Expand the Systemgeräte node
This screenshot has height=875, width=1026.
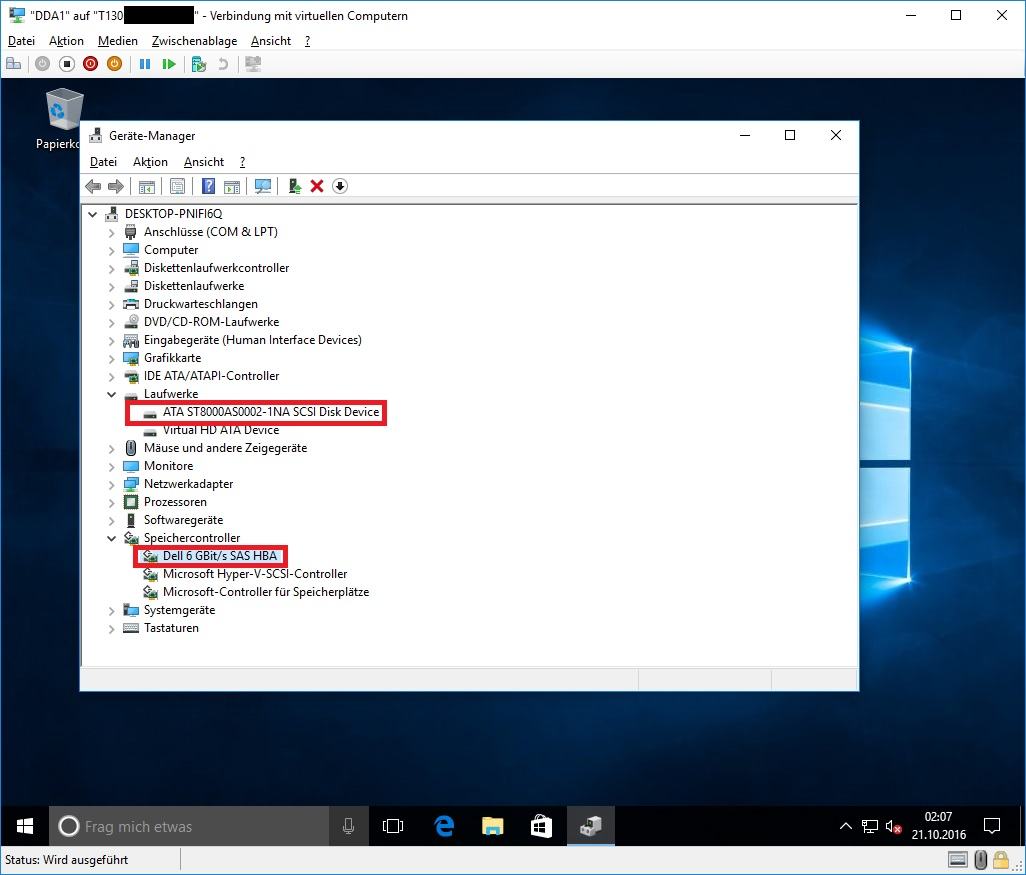tap(111, 610)
